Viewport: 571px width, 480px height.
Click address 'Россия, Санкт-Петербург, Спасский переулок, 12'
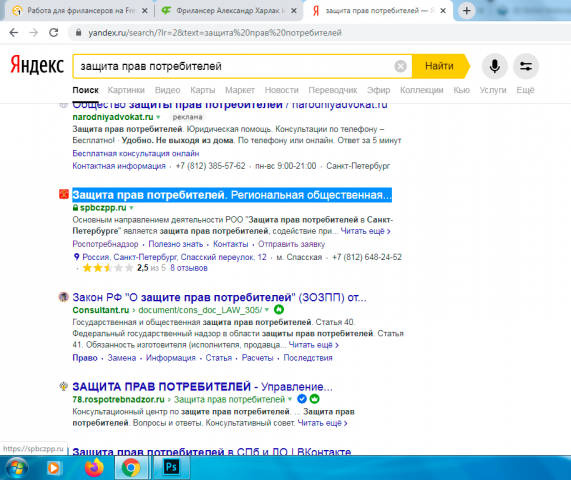(174, 257)
